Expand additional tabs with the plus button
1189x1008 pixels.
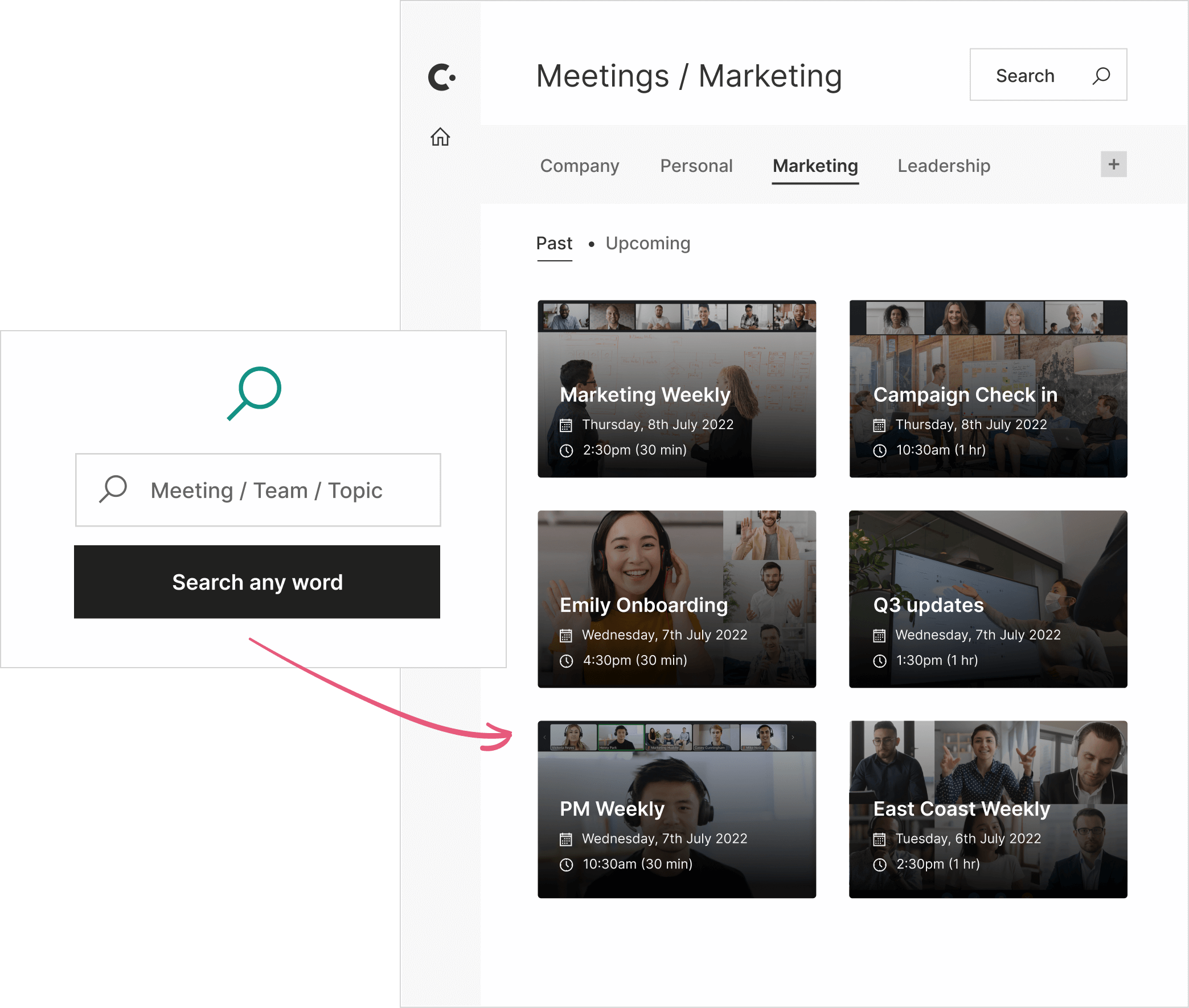tap(1113, 164)
